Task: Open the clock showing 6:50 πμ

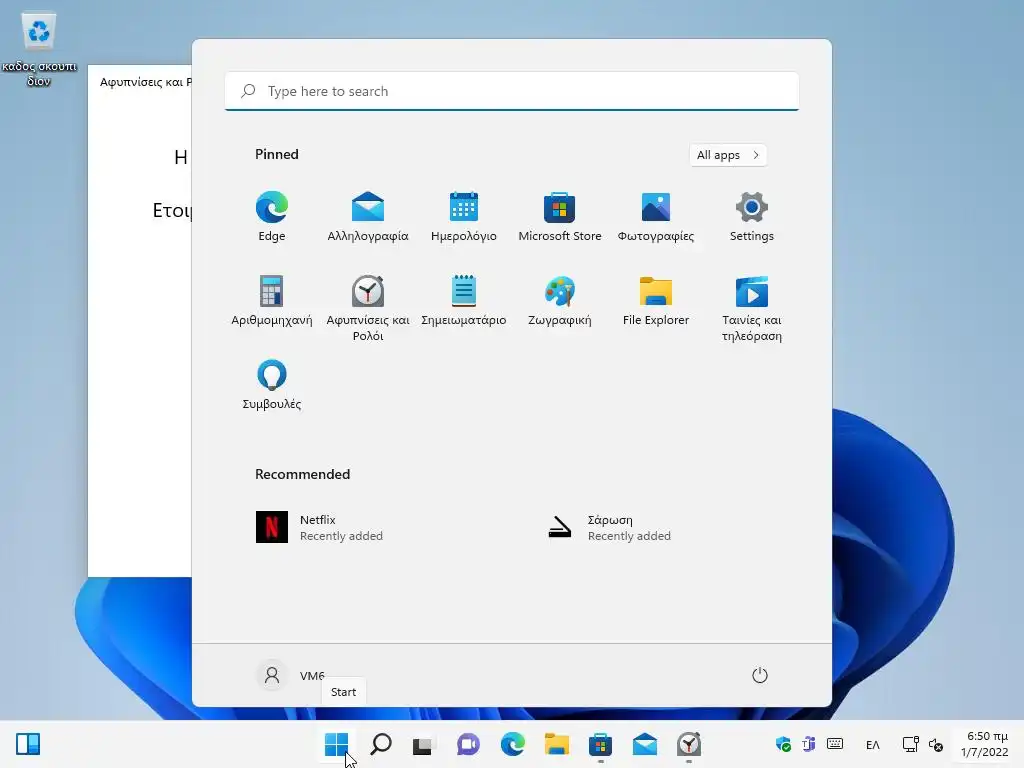Action: point(985,744)
